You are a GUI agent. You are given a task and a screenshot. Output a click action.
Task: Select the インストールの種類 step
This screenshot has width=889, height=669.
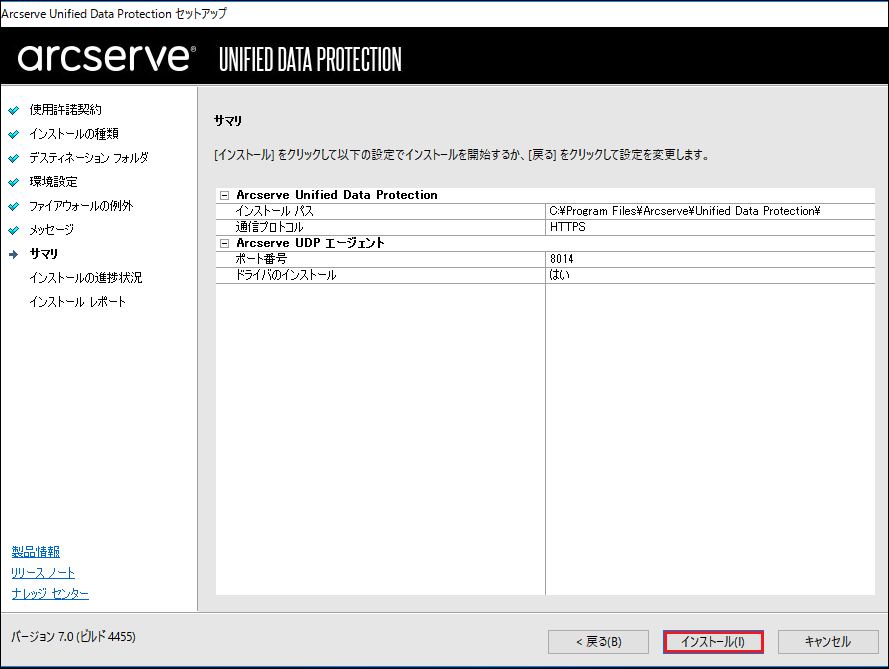tap(74, 134)
